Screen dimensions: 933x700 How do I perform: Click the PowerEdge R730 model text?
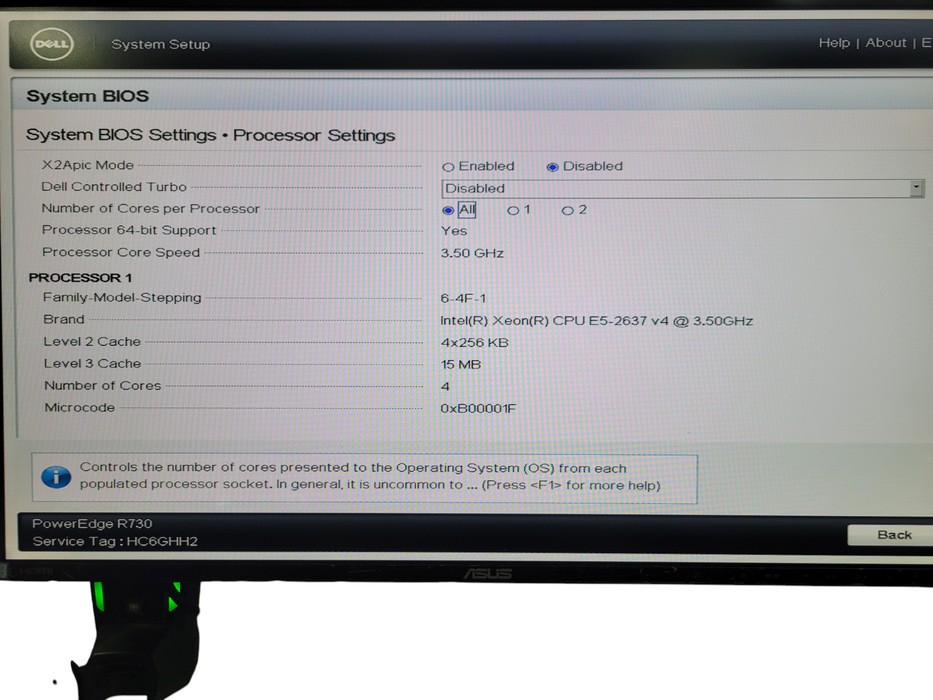point(92,523)
